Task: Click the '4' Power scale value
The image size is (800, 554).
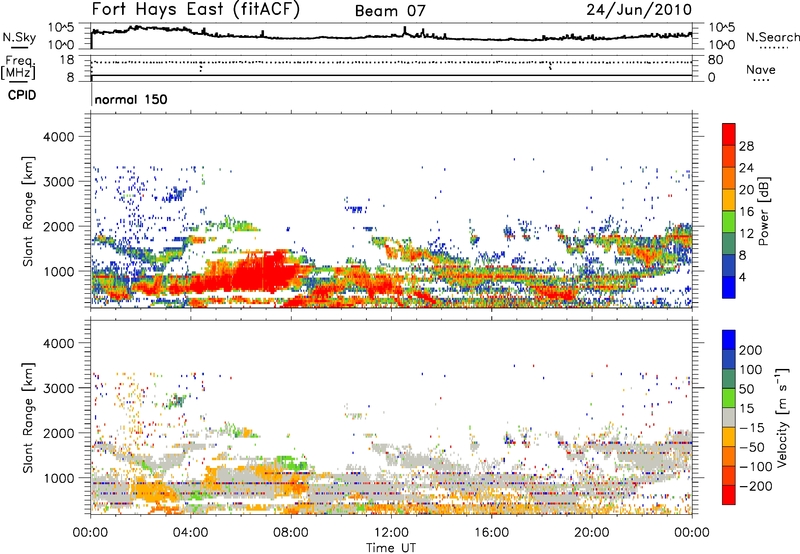Action: click(742, 277)
